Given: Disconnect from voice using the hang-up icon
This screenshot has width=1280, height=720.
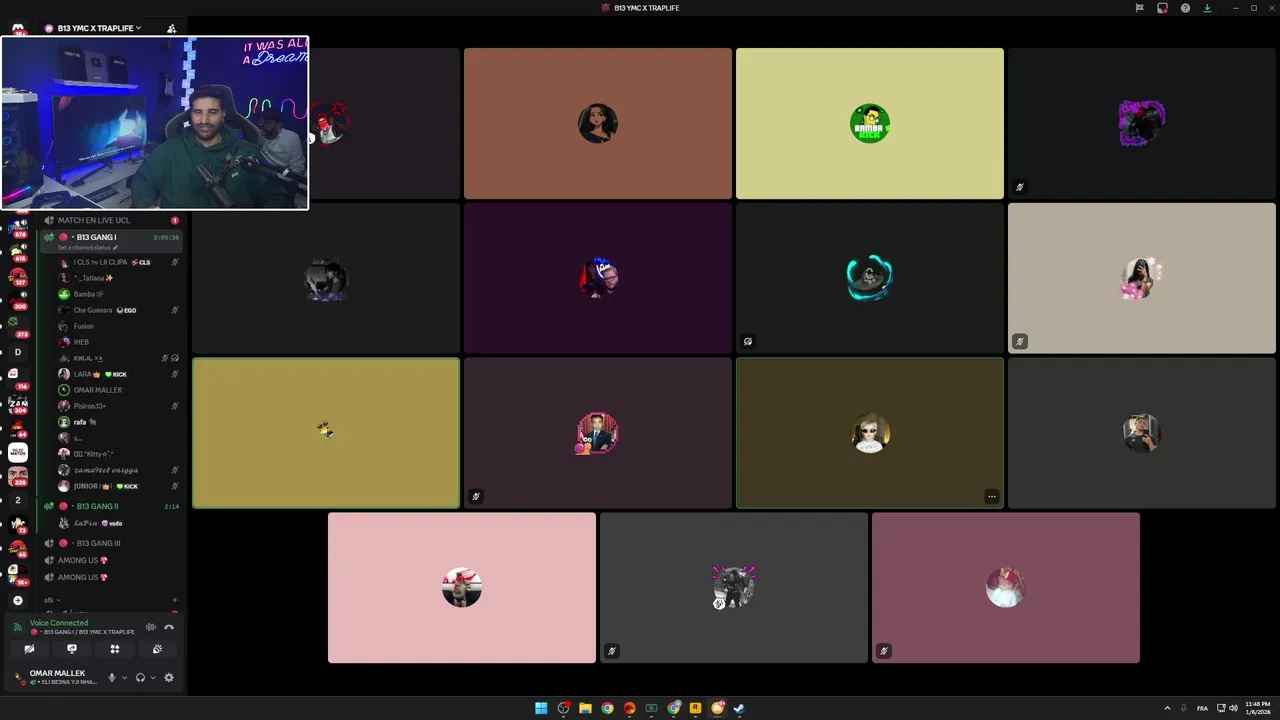Looking at the screenshot, I should [x=169, y=627].
